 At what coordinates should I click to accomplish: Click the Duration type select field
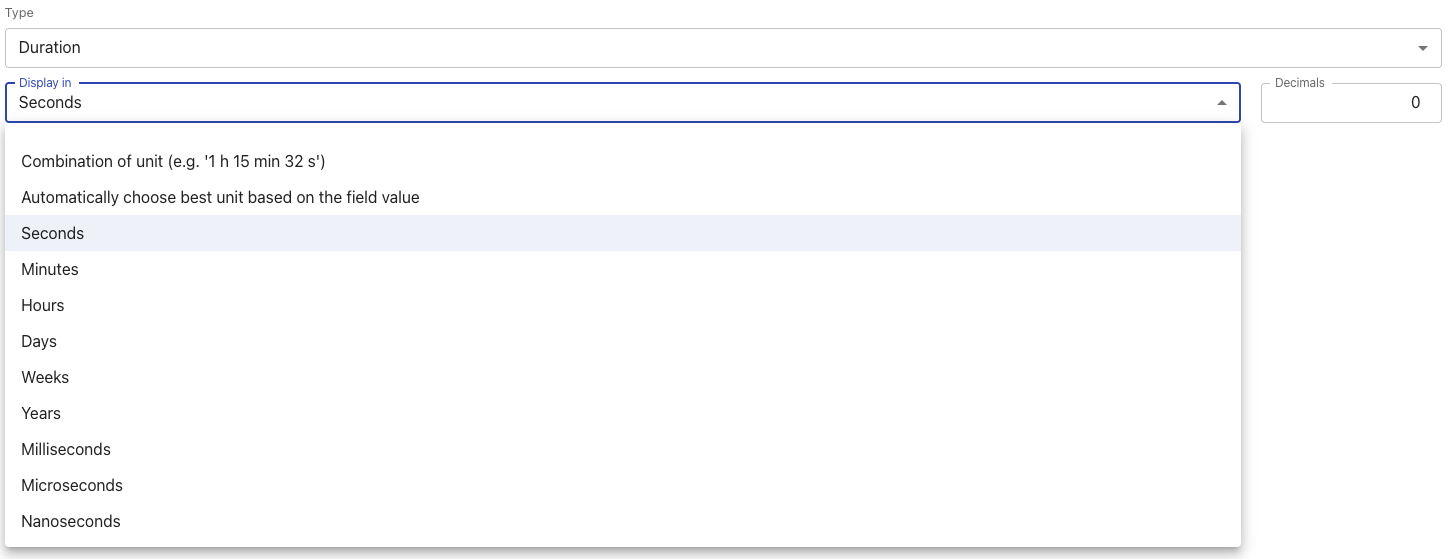pyautogui.click(x=700, y=48)
